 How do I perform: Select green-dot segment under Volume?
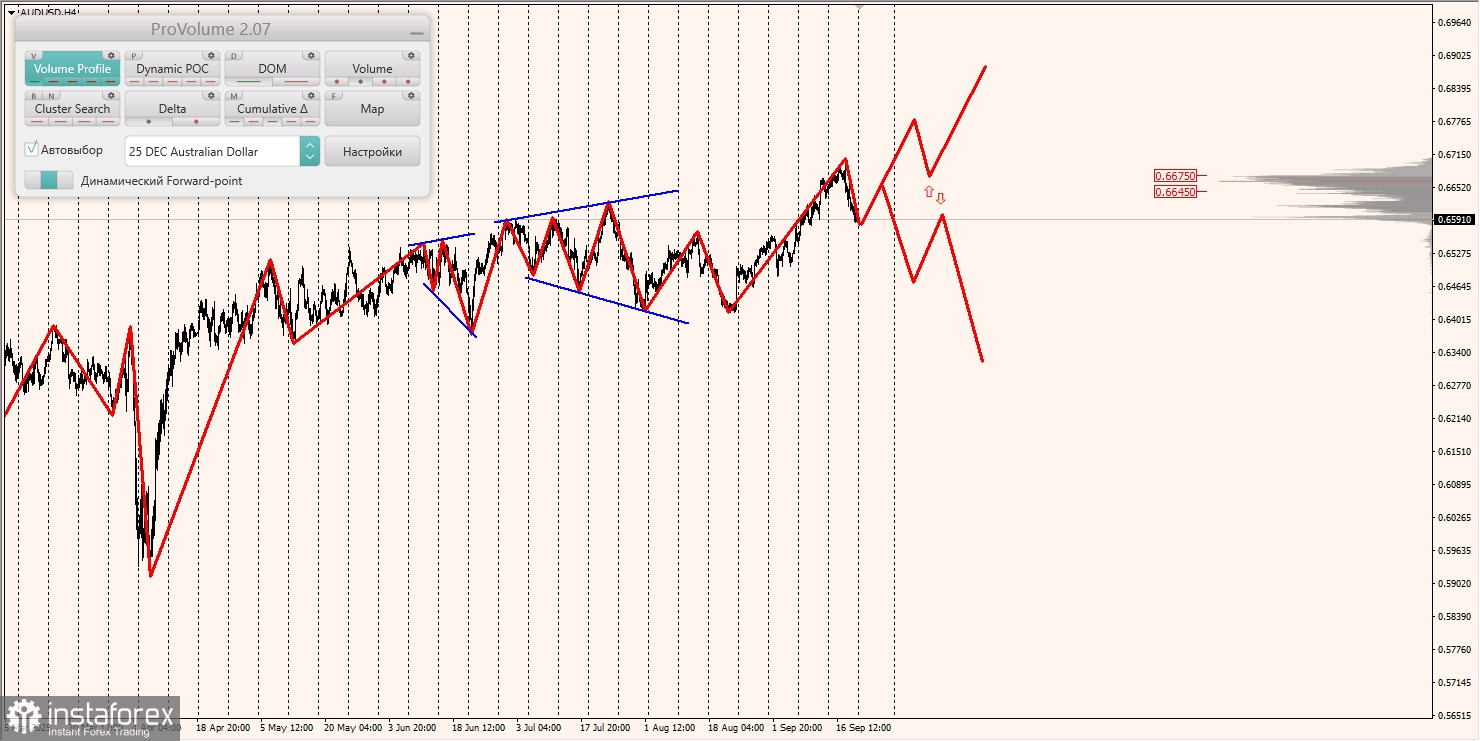coord(361,81)
